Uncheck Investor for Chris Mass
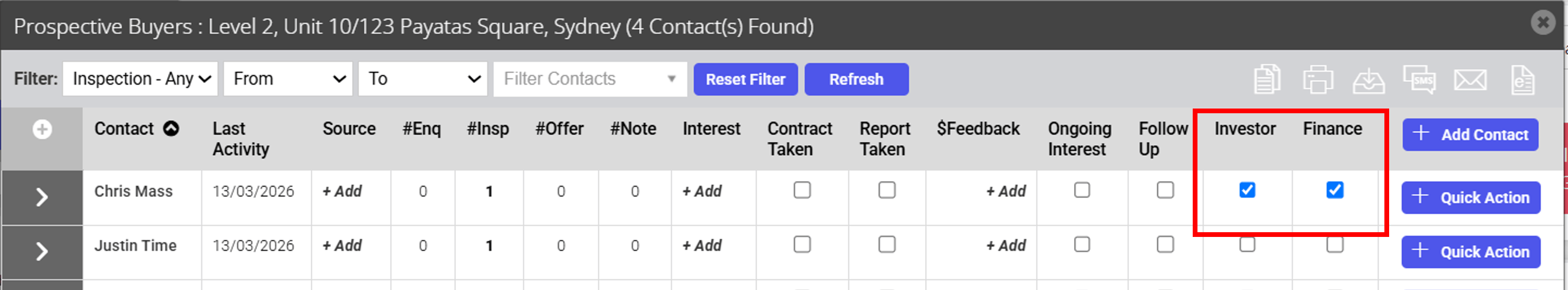 [1247, 190]
